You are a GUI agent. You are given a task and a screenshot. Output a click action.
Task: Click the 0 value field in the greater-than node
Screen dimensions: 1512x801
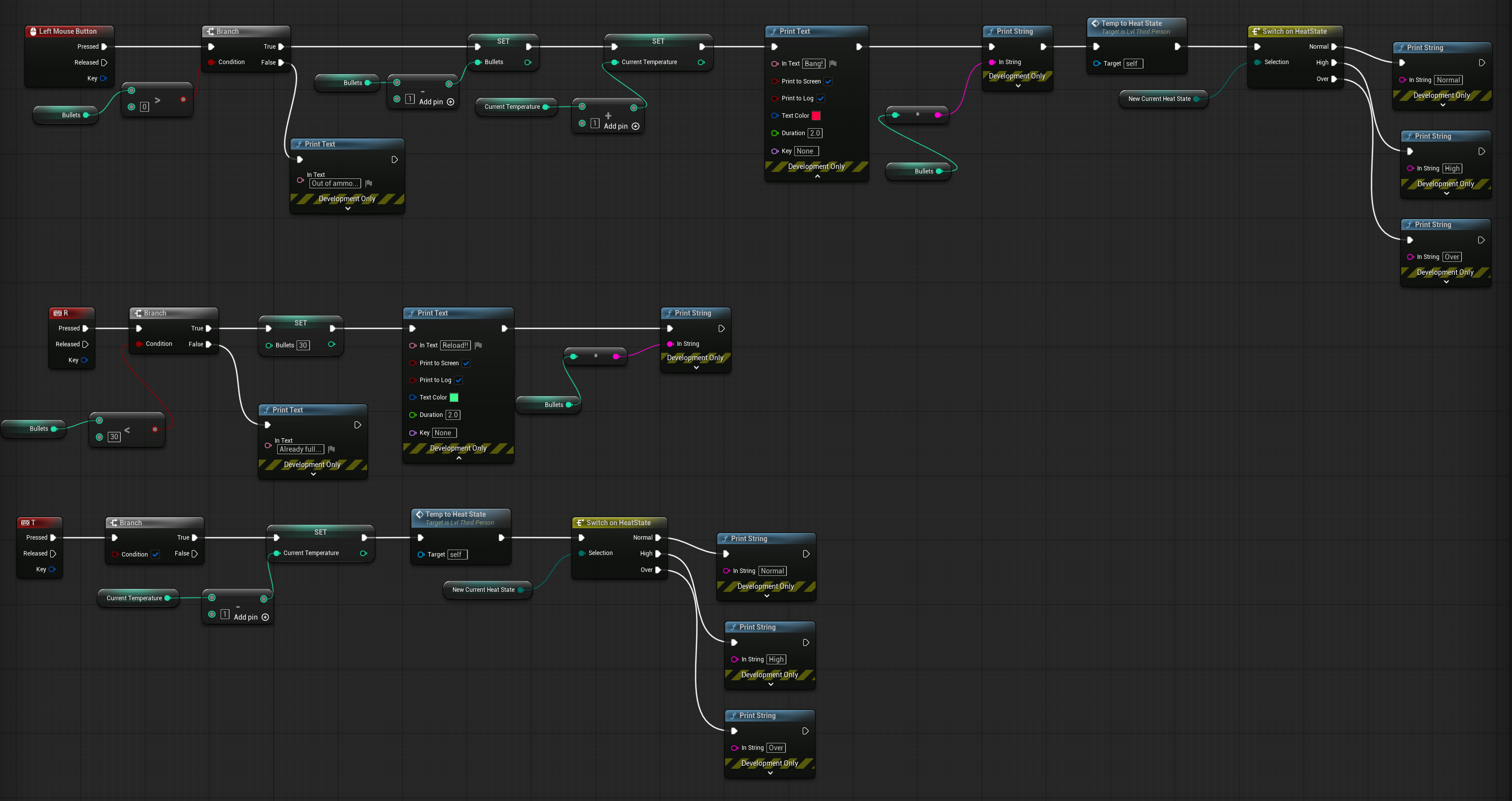tap(145, 107)
